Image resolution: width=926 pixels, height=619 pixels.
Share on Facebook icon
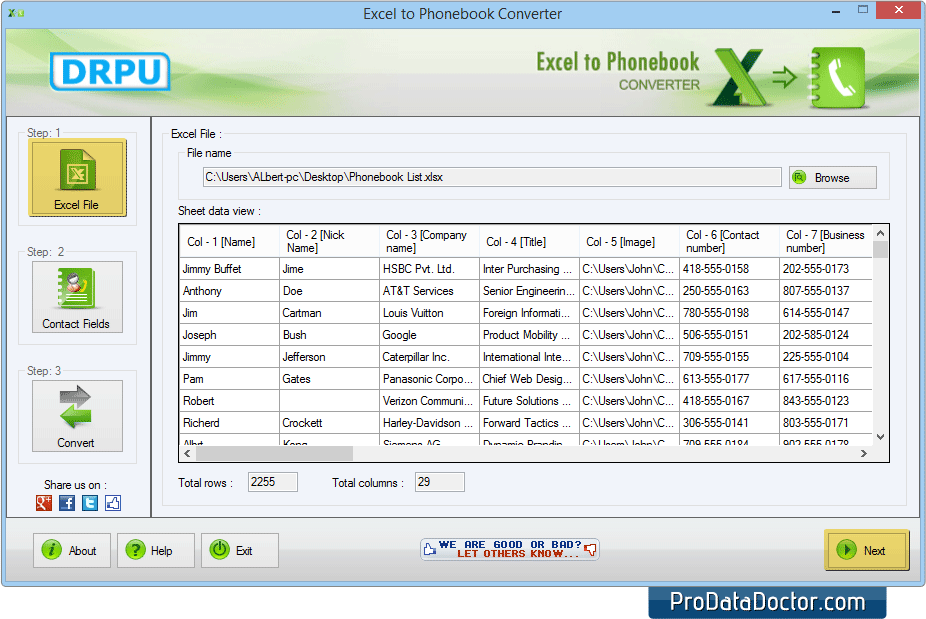pos(67,503)
